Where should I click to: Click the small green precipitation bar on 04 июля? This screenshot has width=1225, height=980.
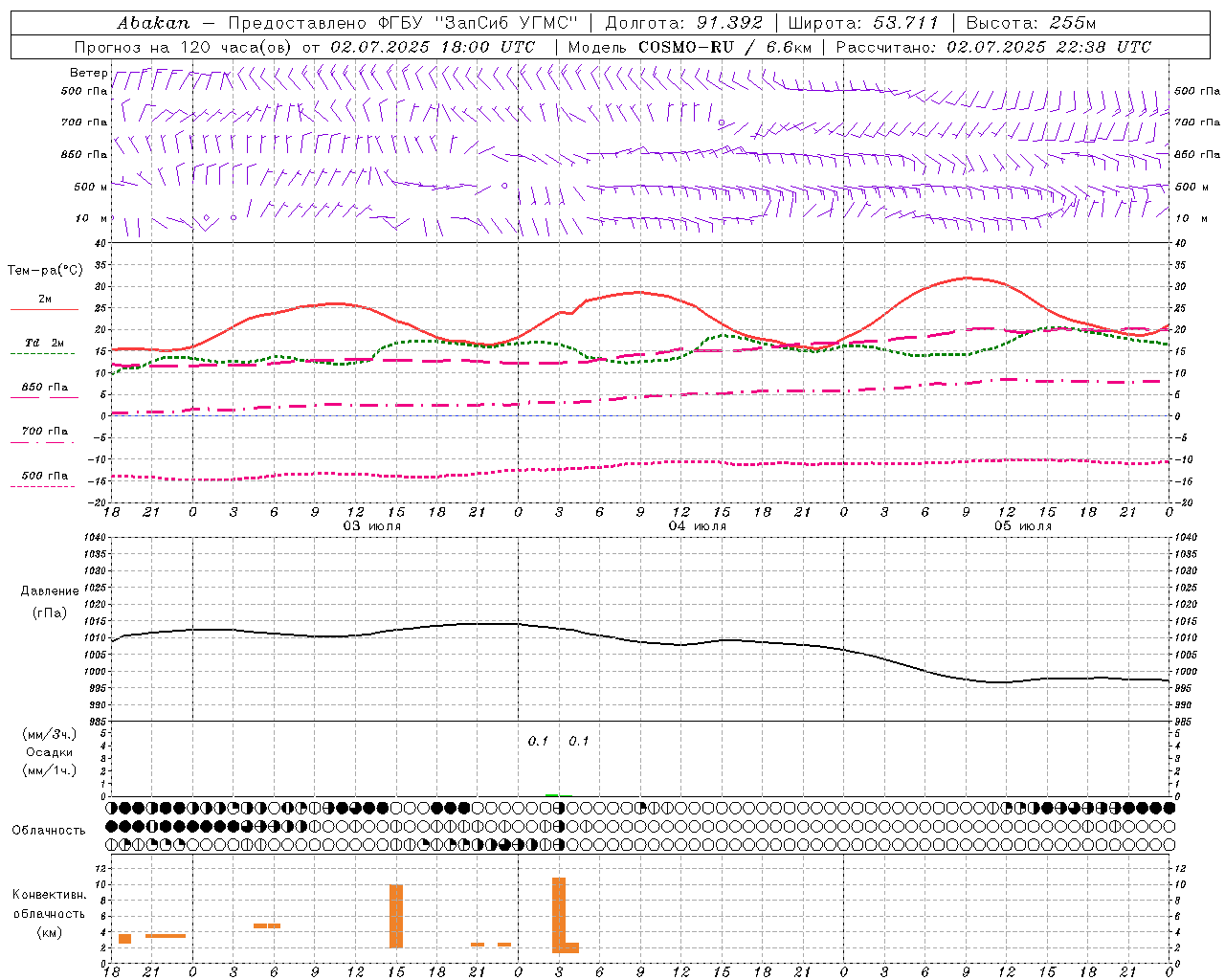click(x=552, y=794)
